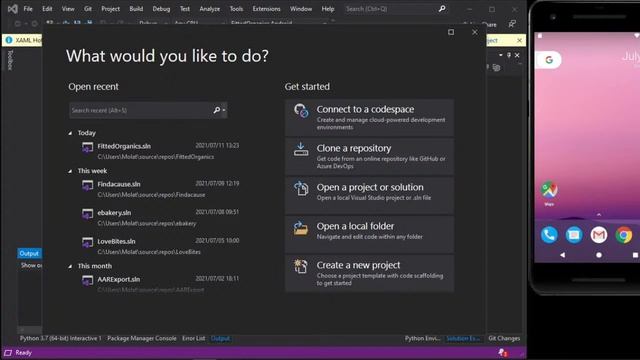
Task: Click the FittedOrganics solution file icon
Action: tap(87, 147)
